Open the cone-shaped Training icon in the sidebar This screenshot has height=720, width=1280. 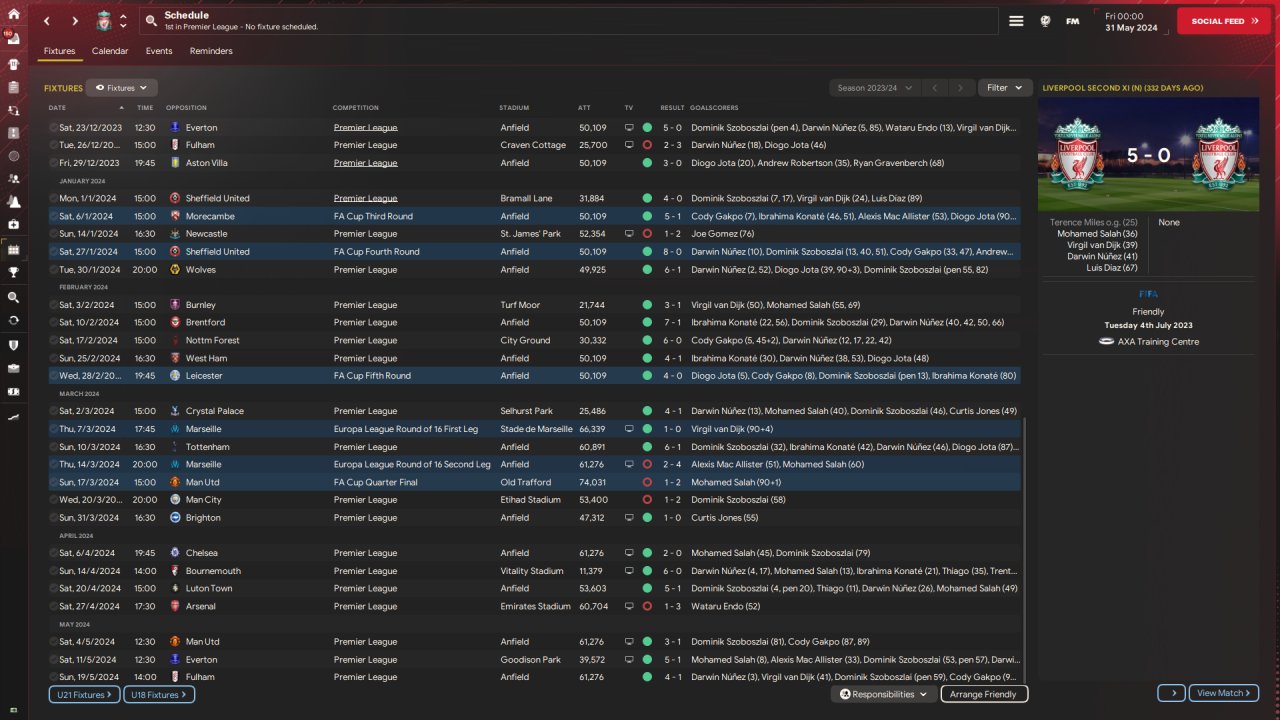tap(14, 202)
